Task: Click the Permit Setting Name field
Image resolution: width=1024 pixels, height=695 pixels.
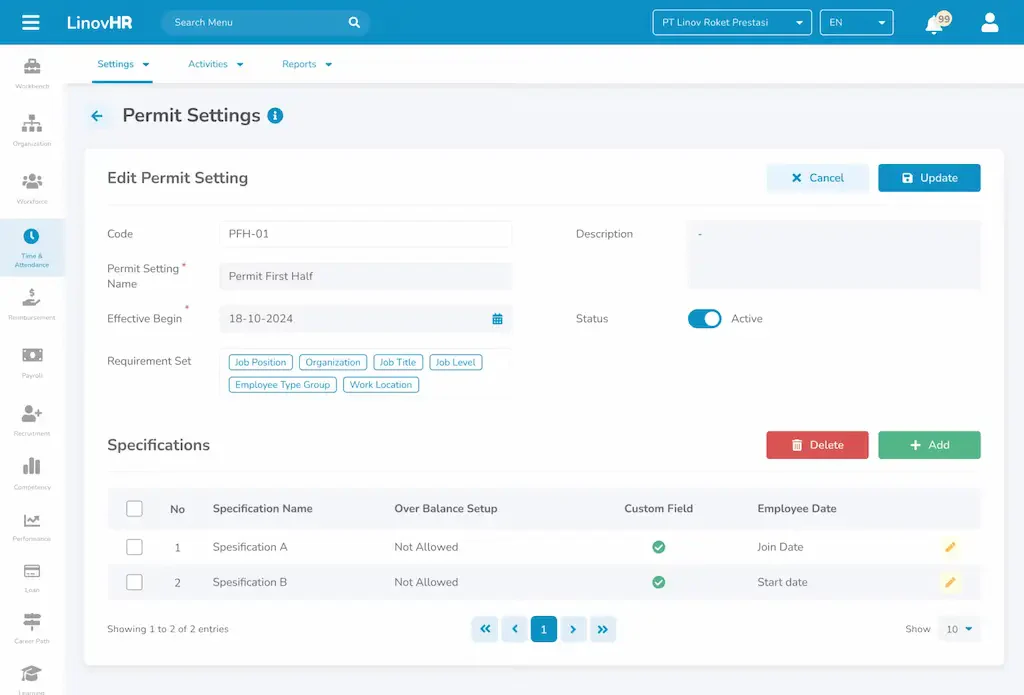Action: [x=365, y=276]
